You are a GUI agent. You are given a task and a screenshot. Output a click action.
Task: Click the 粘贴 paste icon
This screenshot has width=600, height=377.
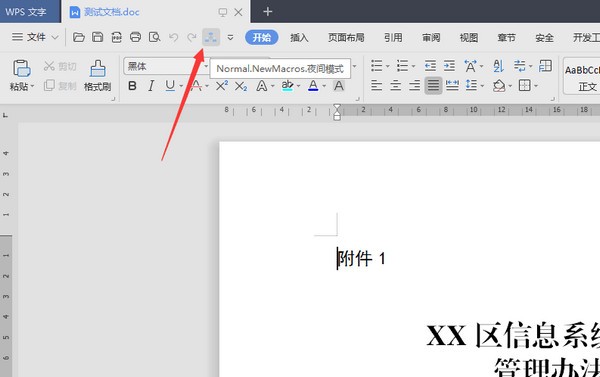point(21,69)
